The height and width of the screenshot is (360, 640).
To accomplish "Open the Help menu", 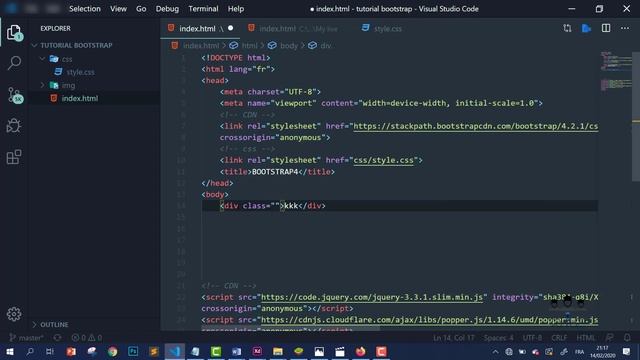I will (236, 9).
